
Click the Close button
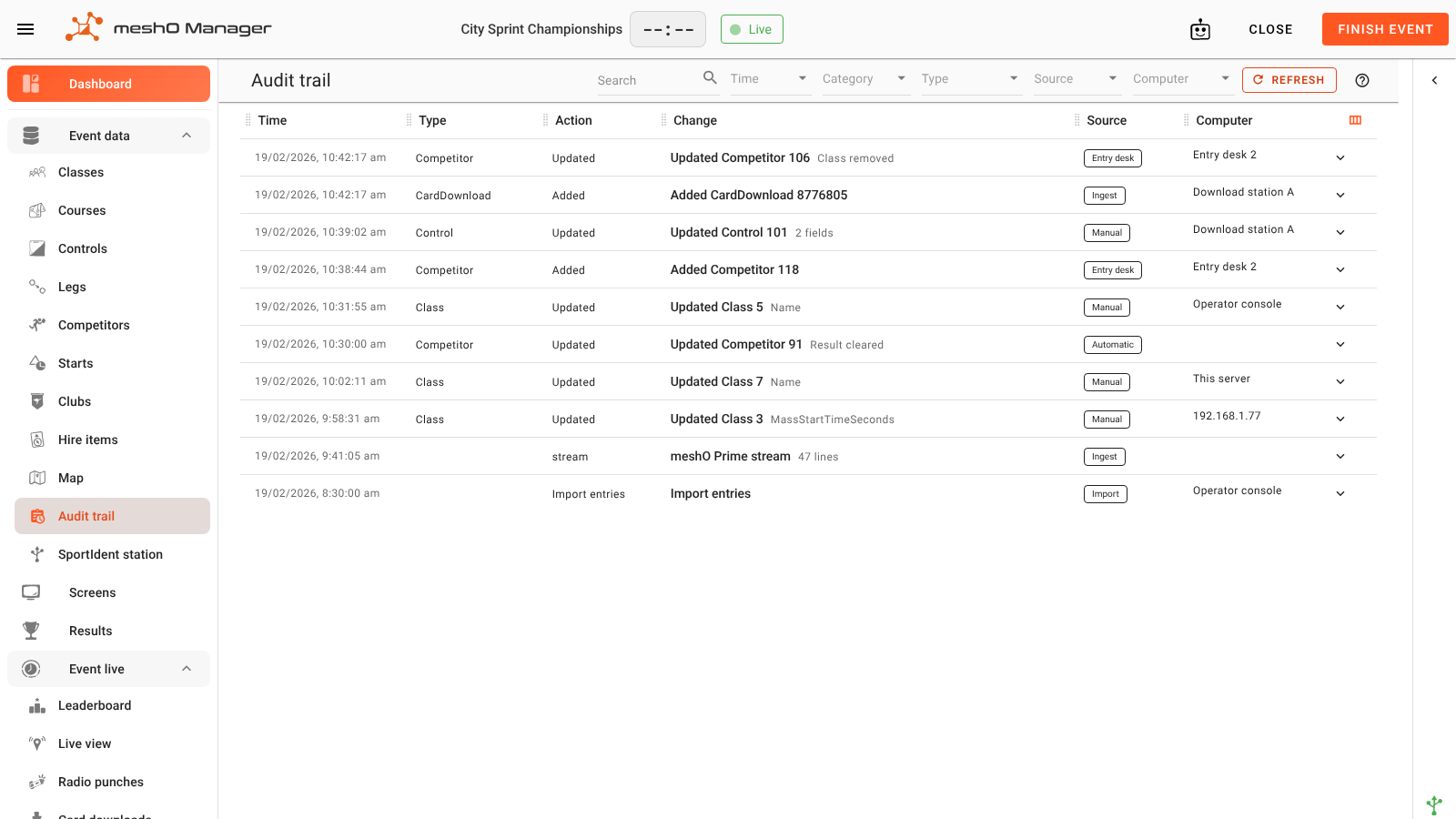(1270, 29)
